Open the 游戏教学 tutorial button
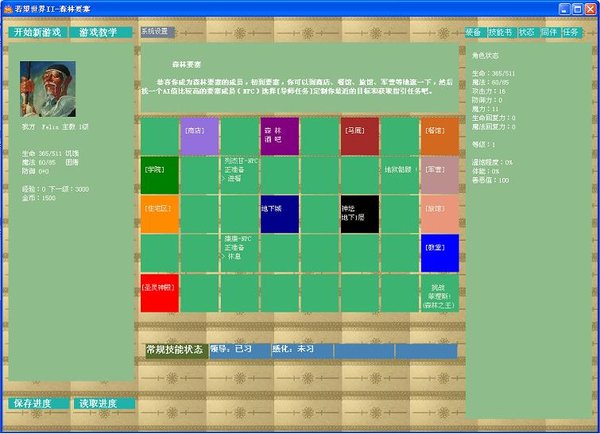Image resolution: width=600 pixels, height=434 pixels. click(101, 33)
